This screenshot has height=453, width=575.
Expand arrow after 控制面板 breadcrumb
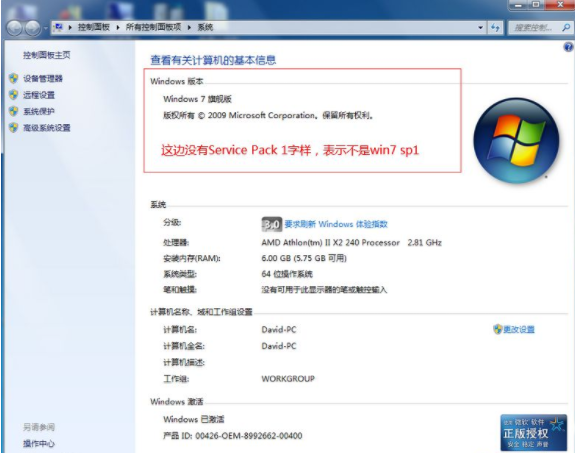(x=118, y=28)
